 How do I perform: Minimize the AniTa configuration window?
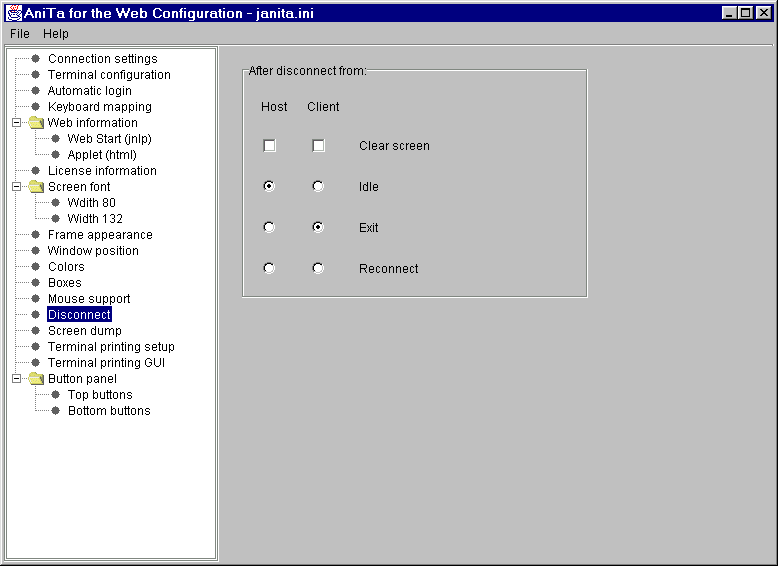pyautogui.click(x=729, y=13)
